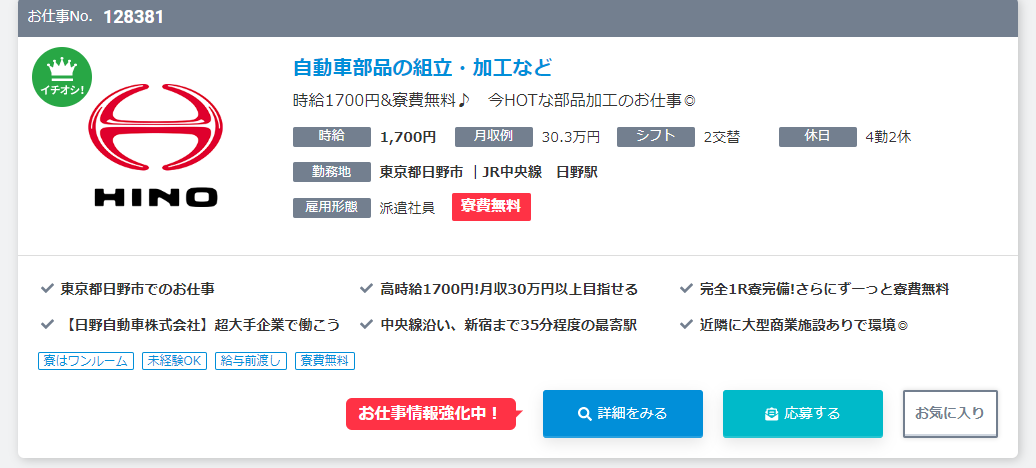Click the checkmark beside 【日野自動車株式会社】
1036x468 pixels.
click(47, 325)
